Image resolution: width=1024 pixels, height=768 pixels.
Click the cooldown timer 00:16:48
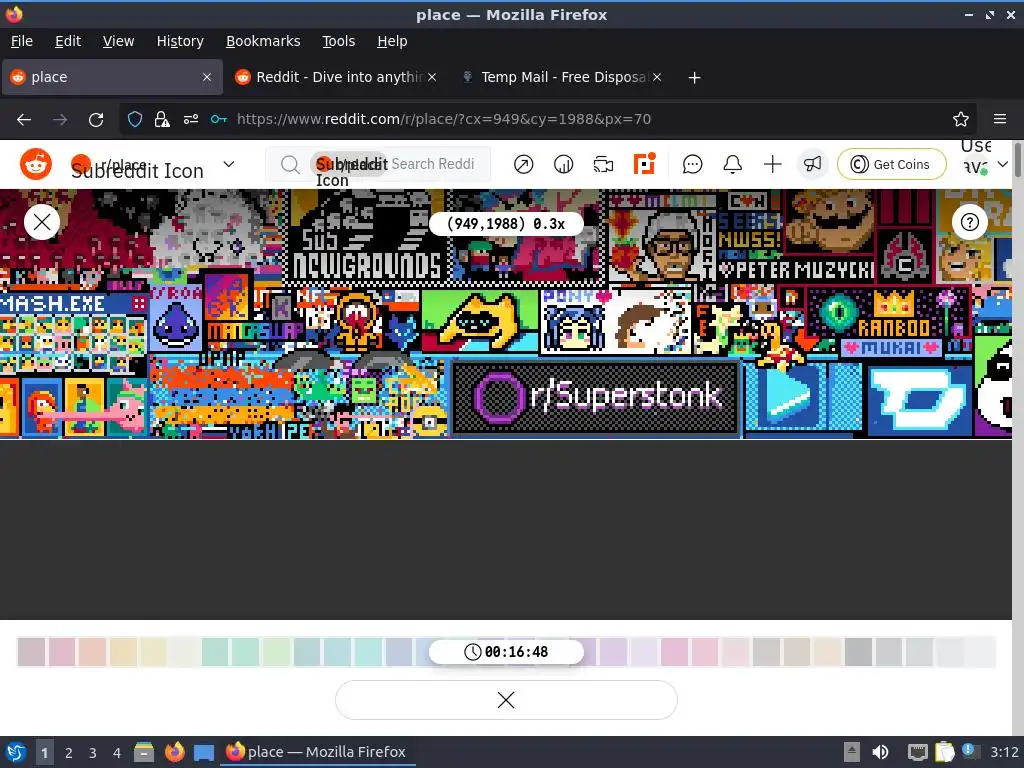506,652
